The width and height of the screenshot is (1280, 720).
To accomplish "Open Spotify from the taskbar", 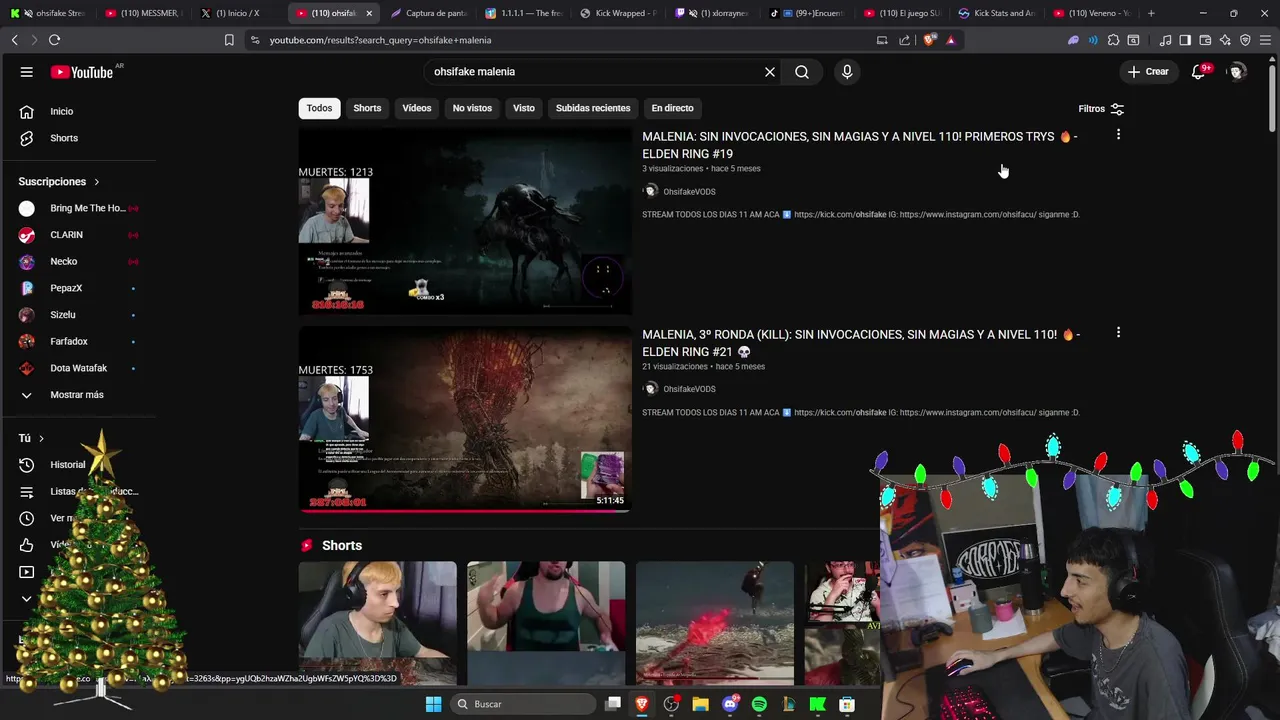I will 759,704.
